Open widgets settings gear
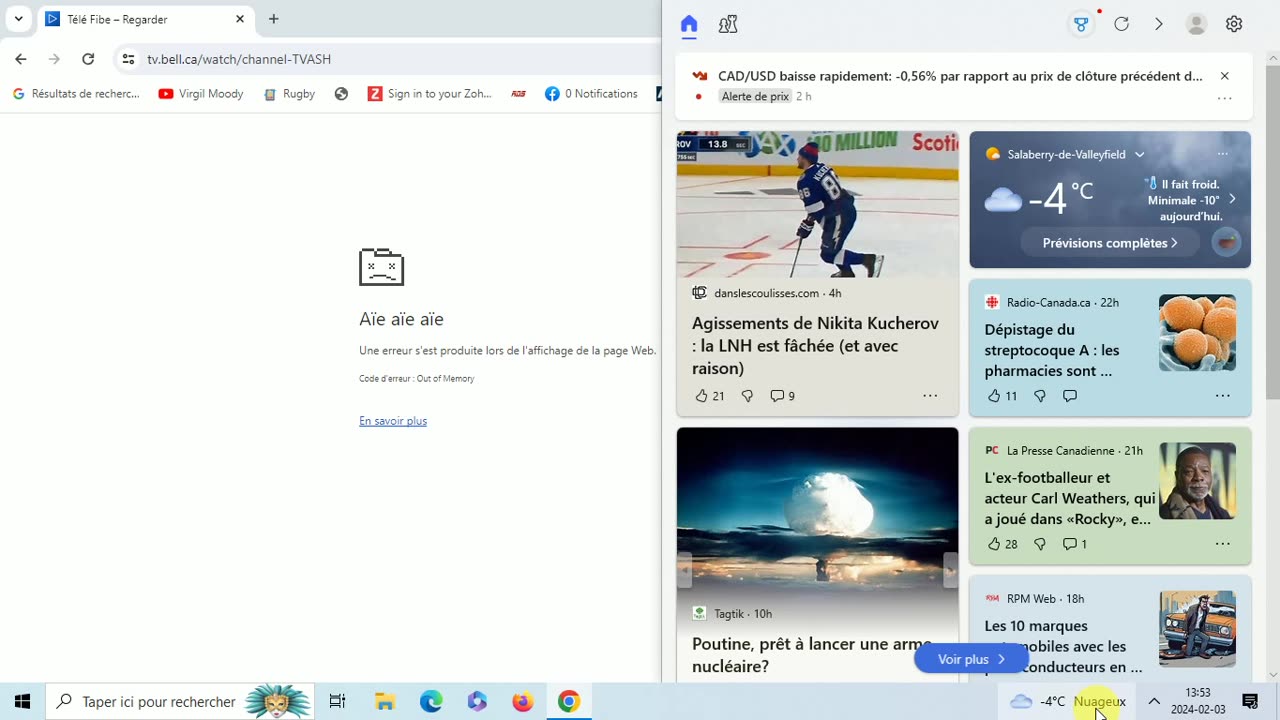This screenshot has width=1280, height=720. click(1234, 25)
